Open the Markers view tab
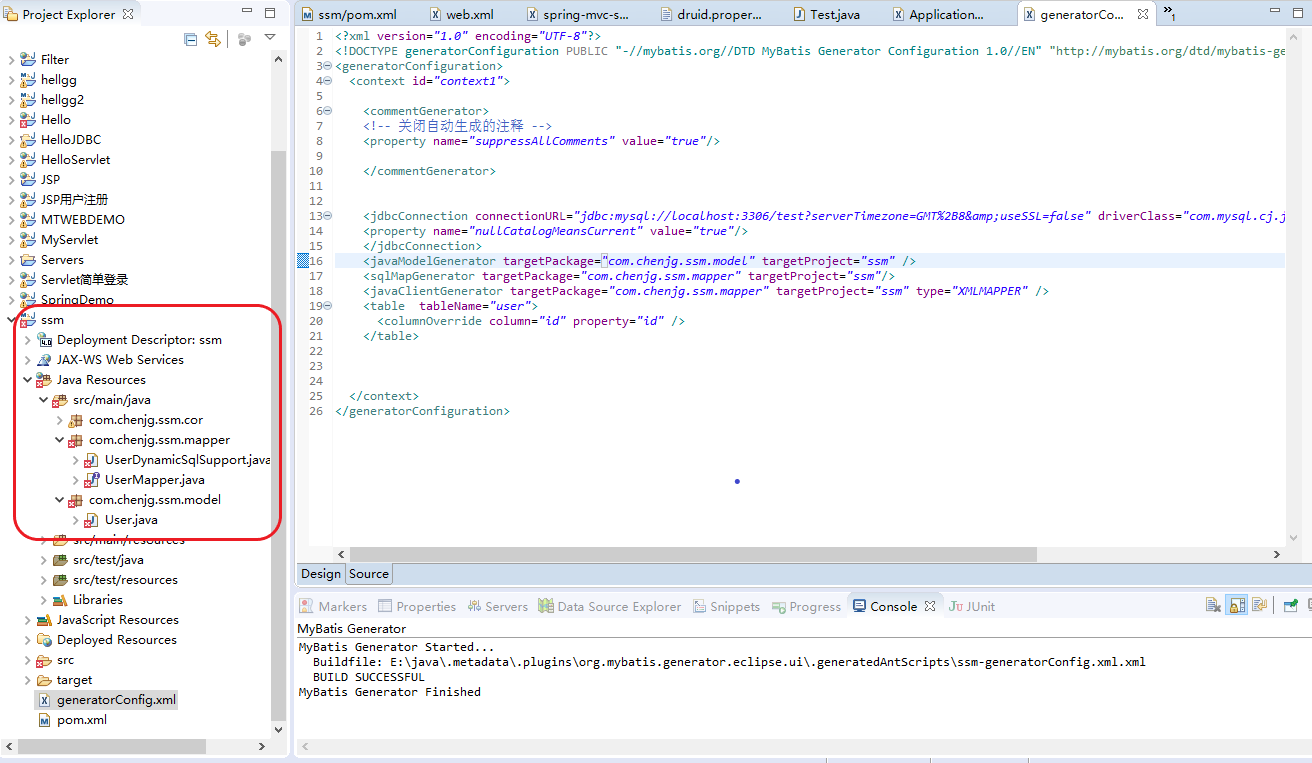Viewport: 1312px width, 763px height. point(333,606)
